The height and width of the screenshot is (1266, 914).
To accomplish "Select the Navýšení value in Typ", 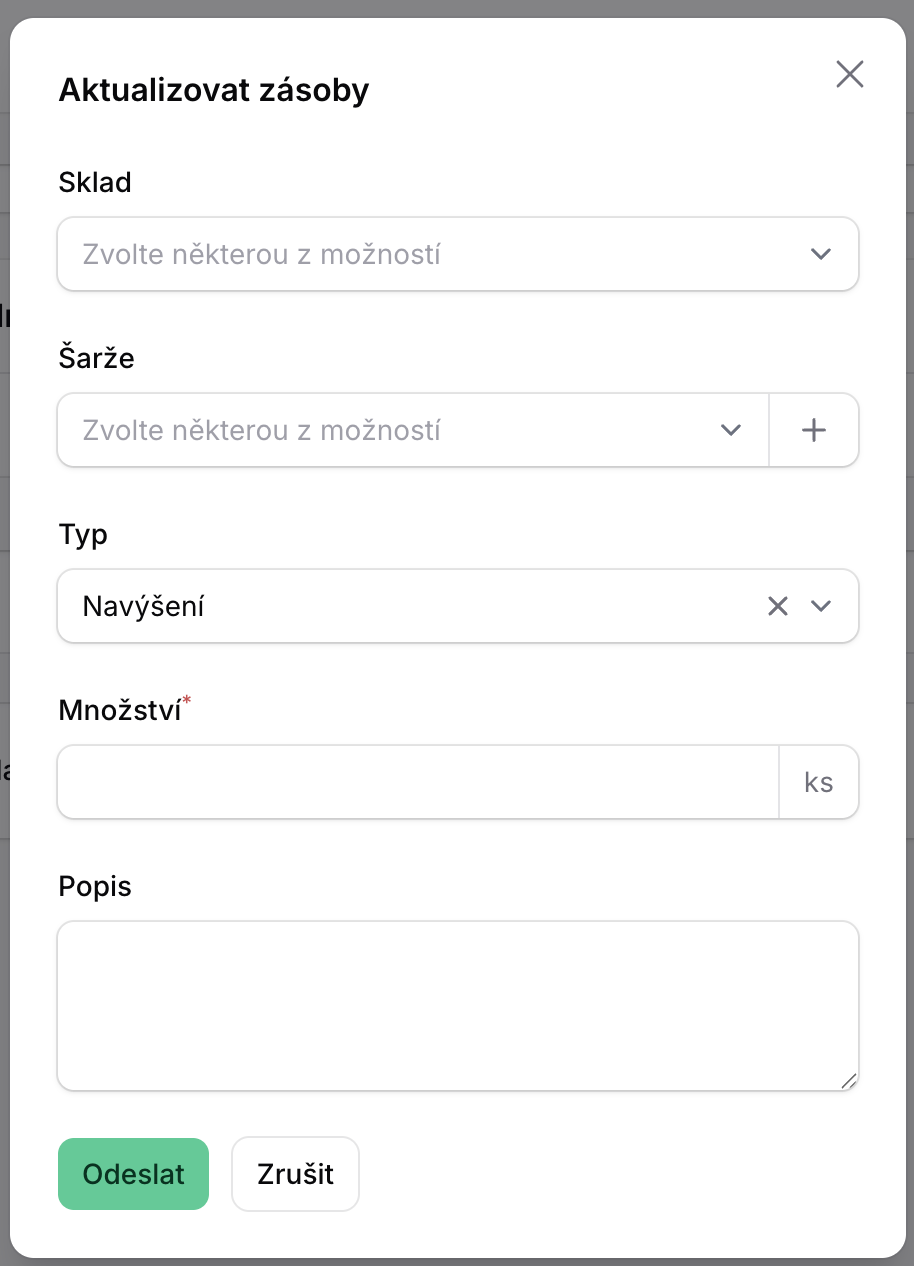I will pyautogui.click(x=144, y=606).
